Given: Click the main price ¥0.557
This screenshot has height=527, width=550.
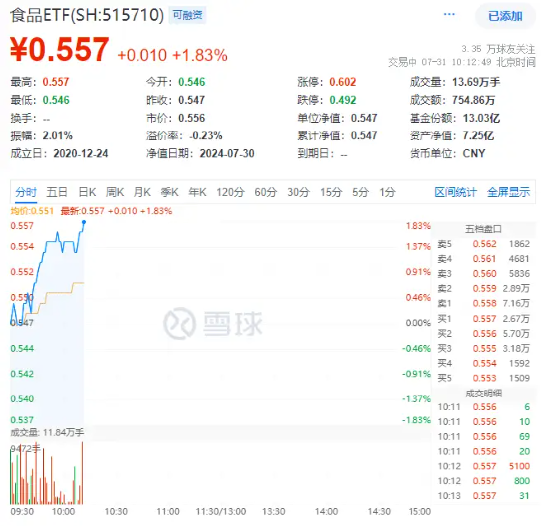Looking at the screenshot, I should coord(60,49).
